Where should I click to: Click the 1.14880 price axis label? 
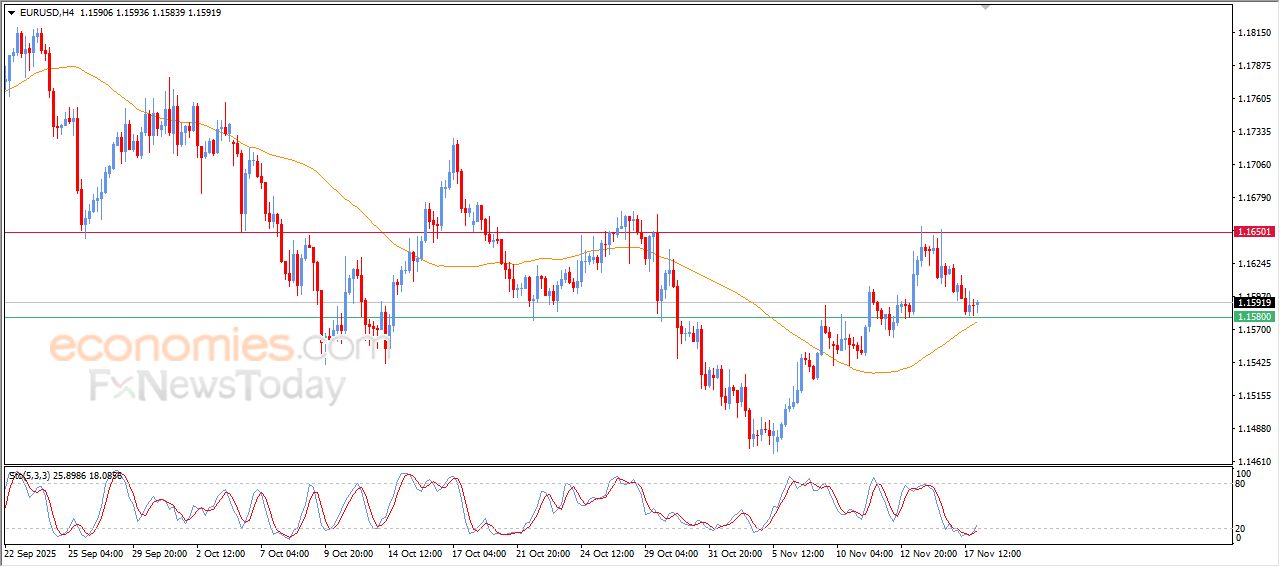[x=1253, y=429]
